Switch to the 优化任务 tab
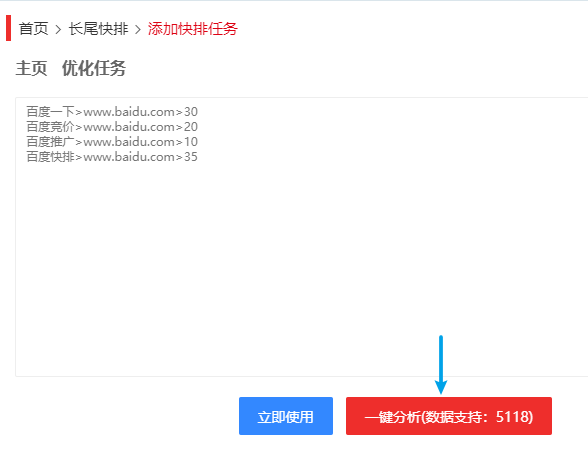588x455 pixels. 94,68
